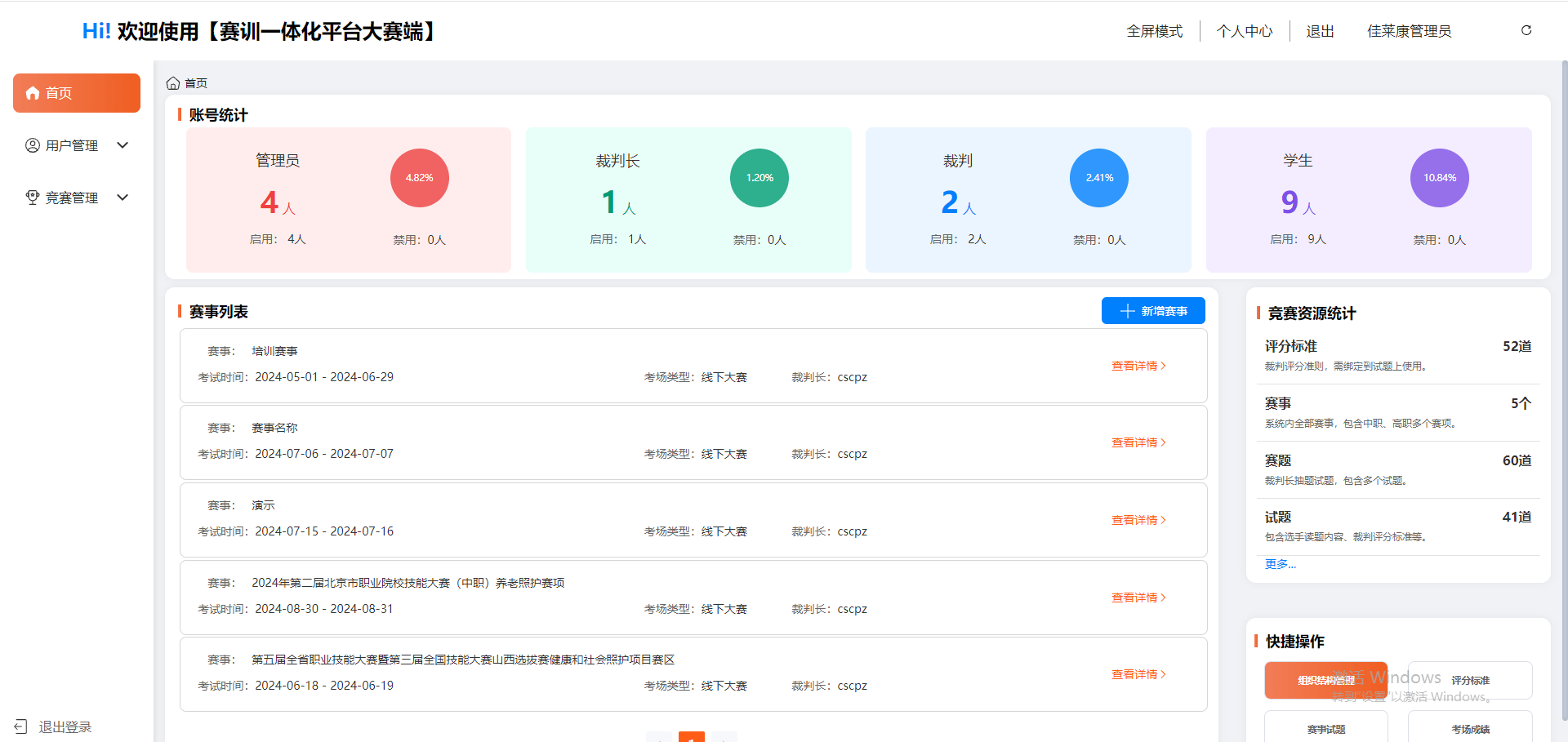Click the 首页 breadcrumb text
This screenshot has height=742, width=1568.
pos(196,83)
